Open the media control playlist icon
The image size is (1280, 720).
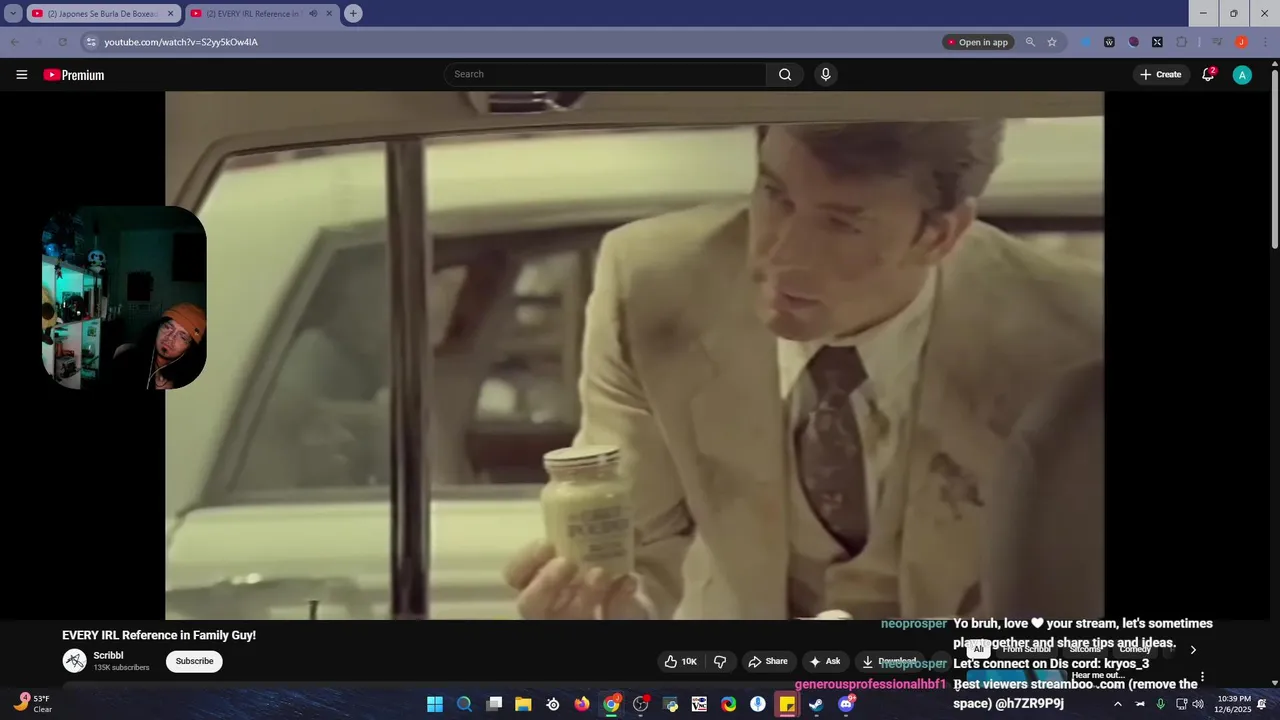coord(1217,42)
